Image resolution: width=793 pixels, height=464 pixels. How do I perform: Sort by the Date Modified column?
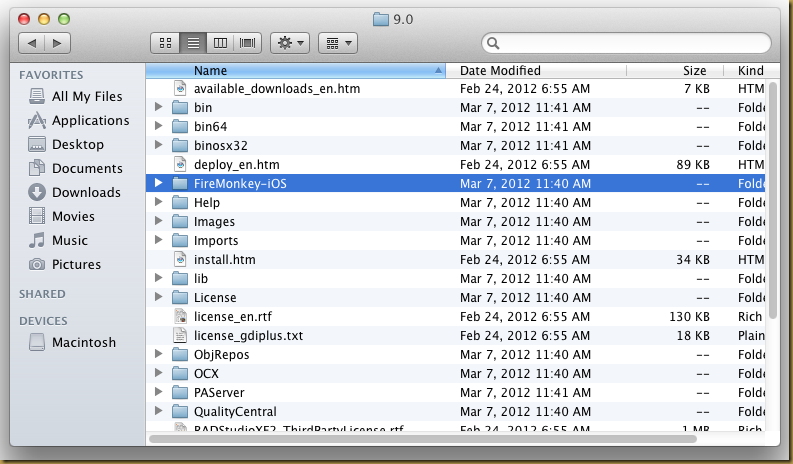click(x=536, y=70)
